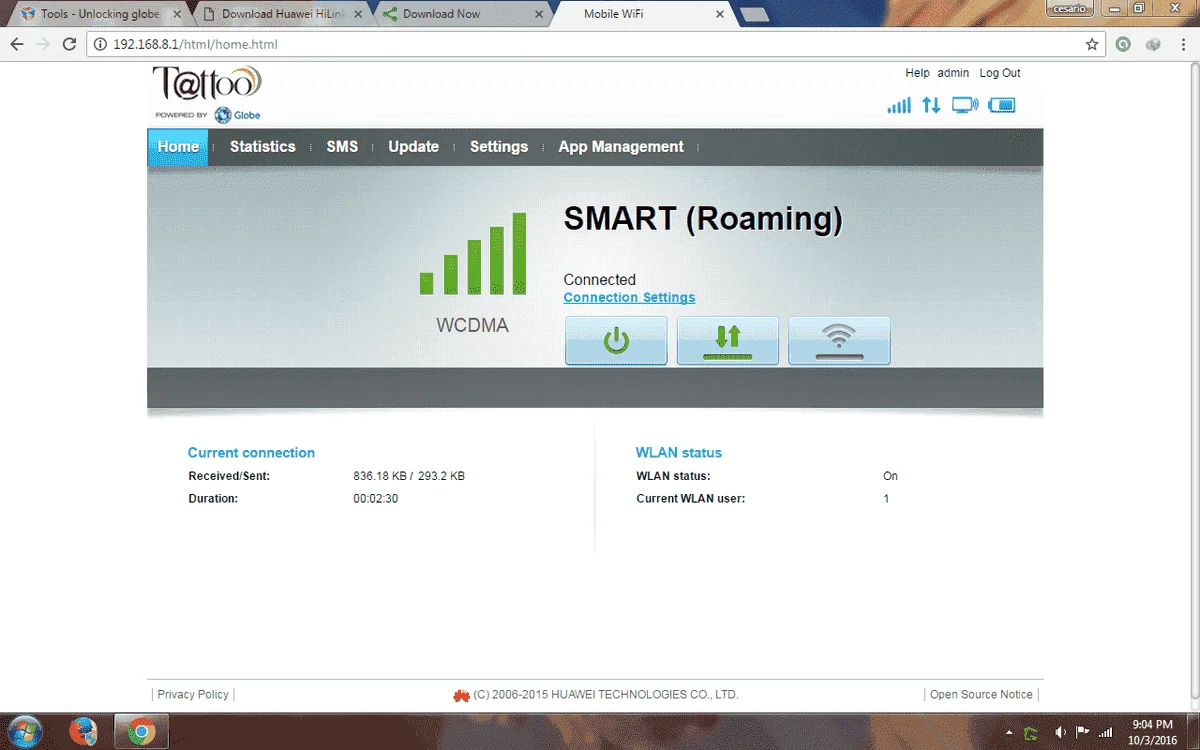Click the taskbar clock showing 9:04 PM
Image resolution: width=1200 pixels, height=750 pixels.
click(1153, 731)
